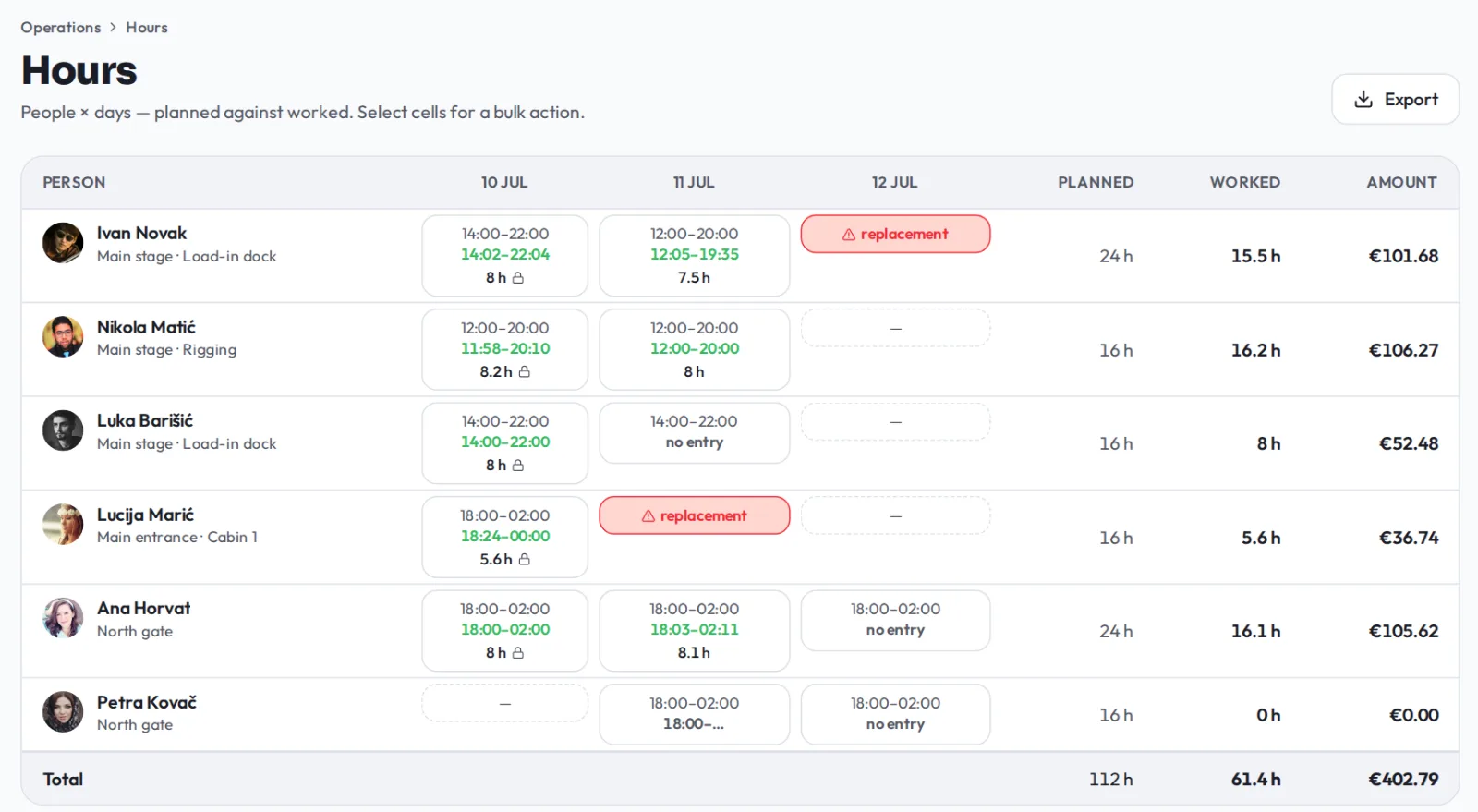
Task: Open Nikola Matić's avatar photo
Action: pyautogui.click(x=63, y=336)
